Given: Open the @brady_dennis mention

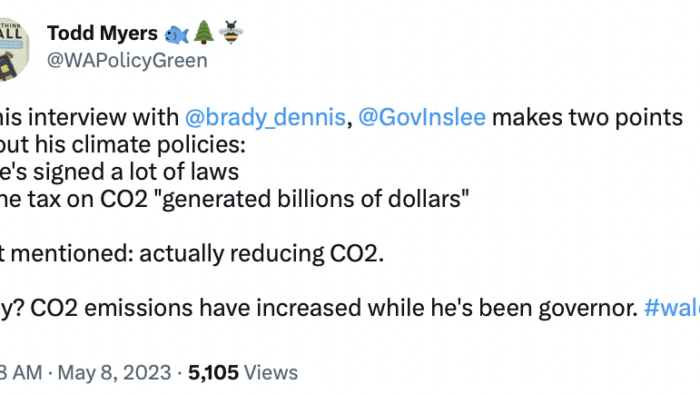Looking at the screenshot, I should click(265, 117).
